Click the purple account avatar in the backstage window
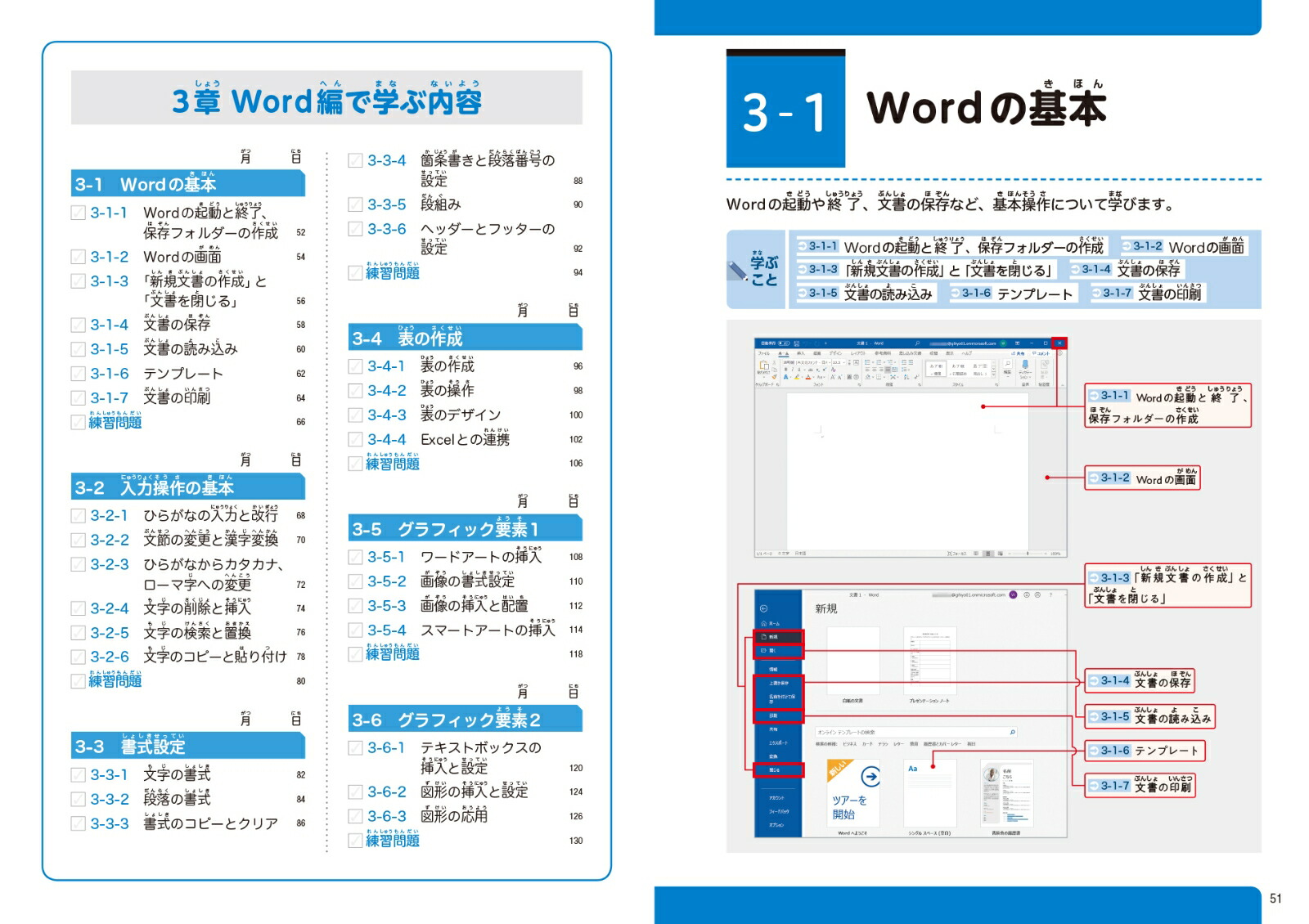Viewport: 1309px width, 924px height. click(1013, 595)
